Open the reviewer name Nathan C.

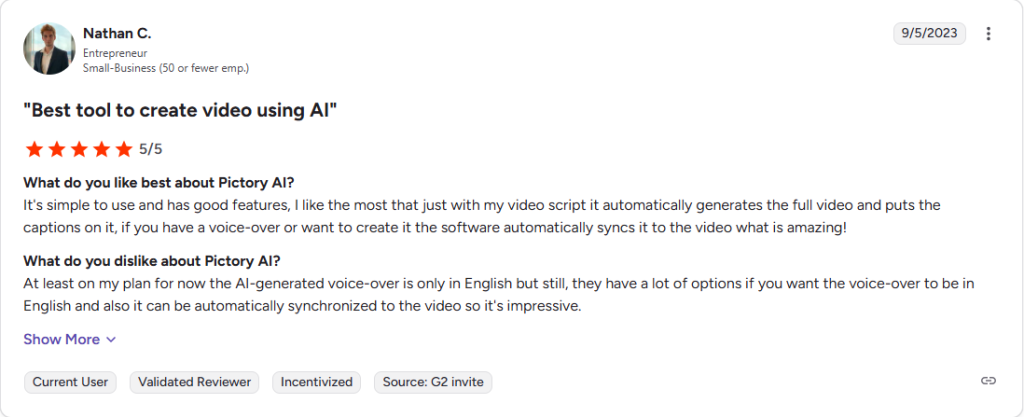117,34
